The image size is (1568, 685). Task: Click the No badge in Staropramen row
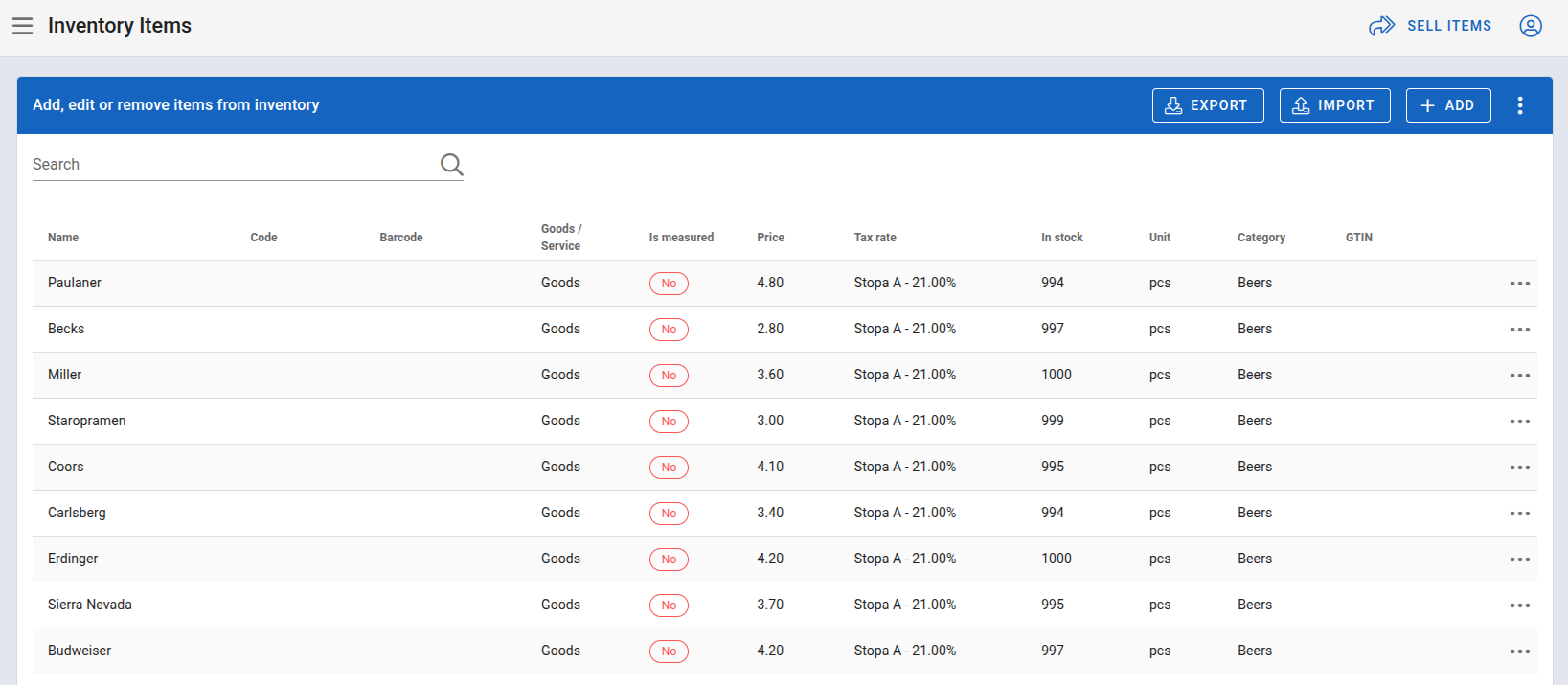click(669, 422)
